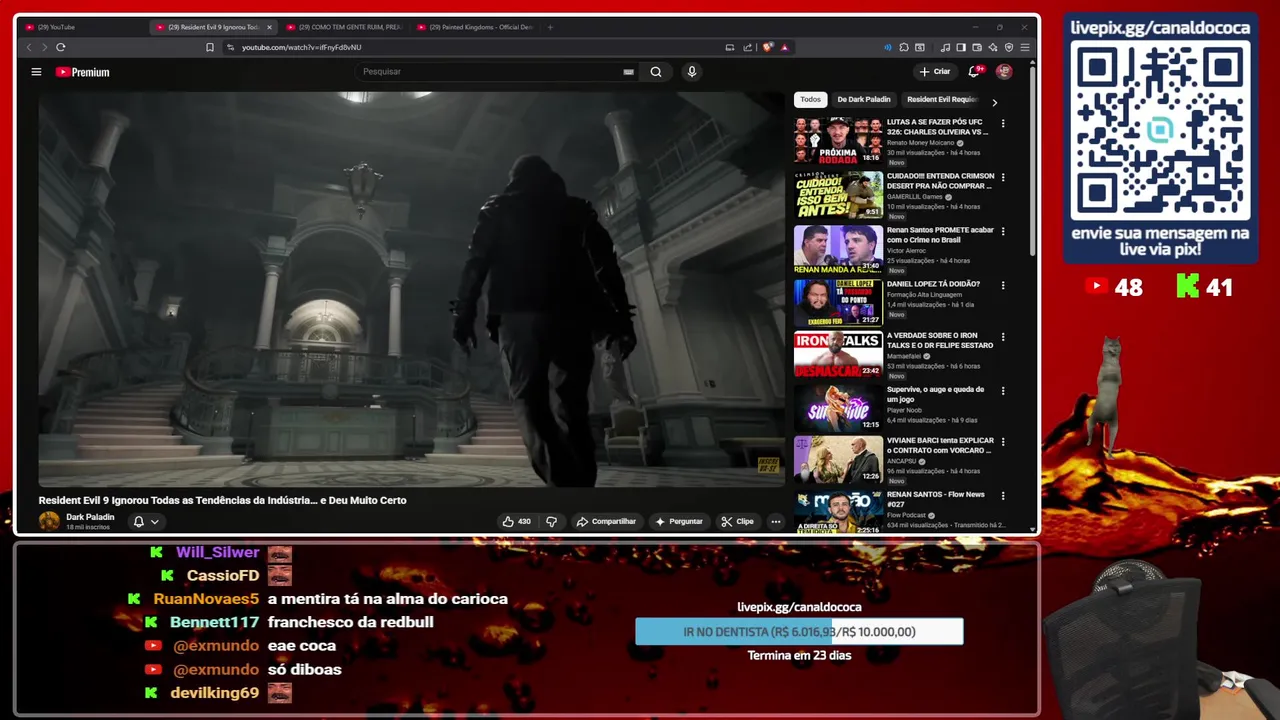Switch to the first YouTube browser tab
The width and height of the screenshot is (1280, 720).
82,27
